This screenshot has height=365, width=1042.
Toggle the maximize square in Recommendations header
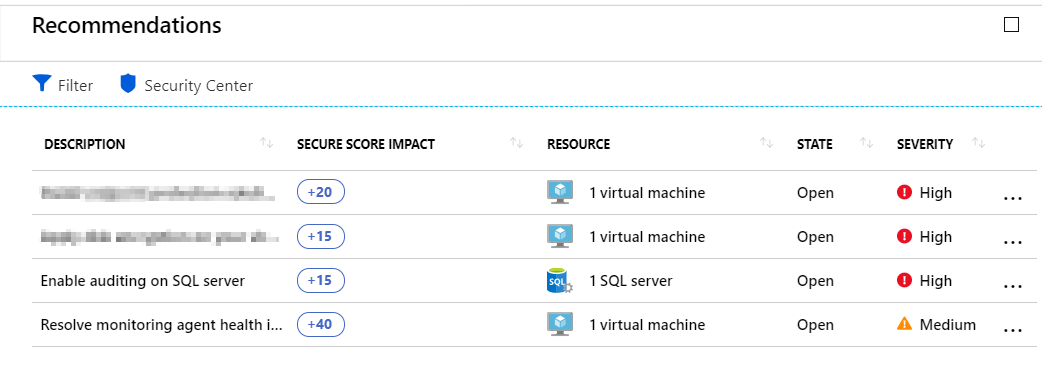click(1011, 25)
